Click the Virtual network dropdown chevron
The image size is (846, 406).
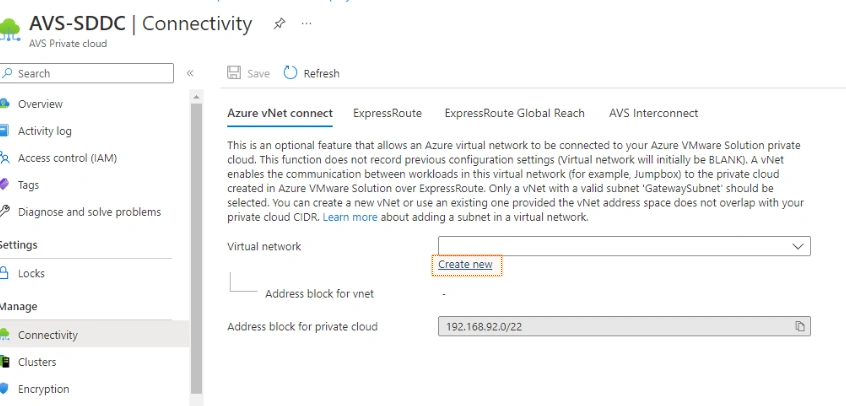[x=797, y=246]
